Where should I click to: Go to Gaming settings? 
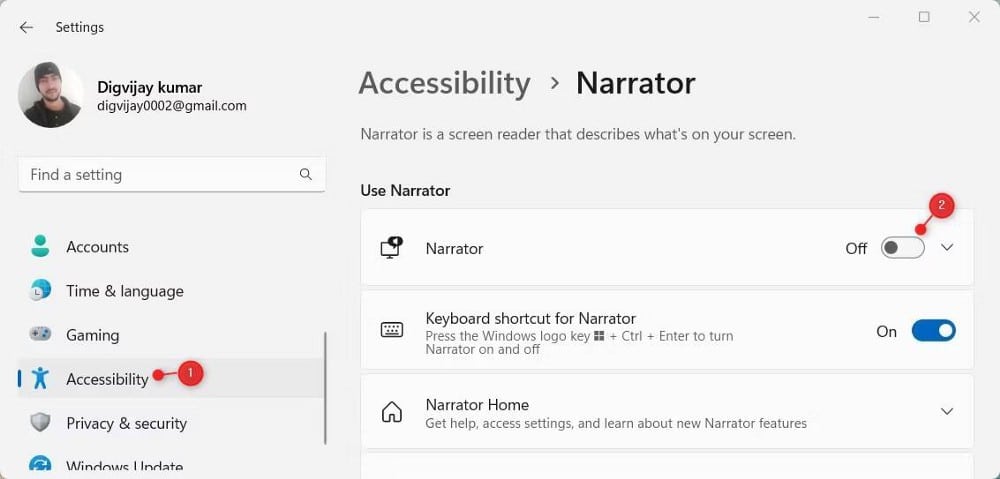click(x=92, y=335)
